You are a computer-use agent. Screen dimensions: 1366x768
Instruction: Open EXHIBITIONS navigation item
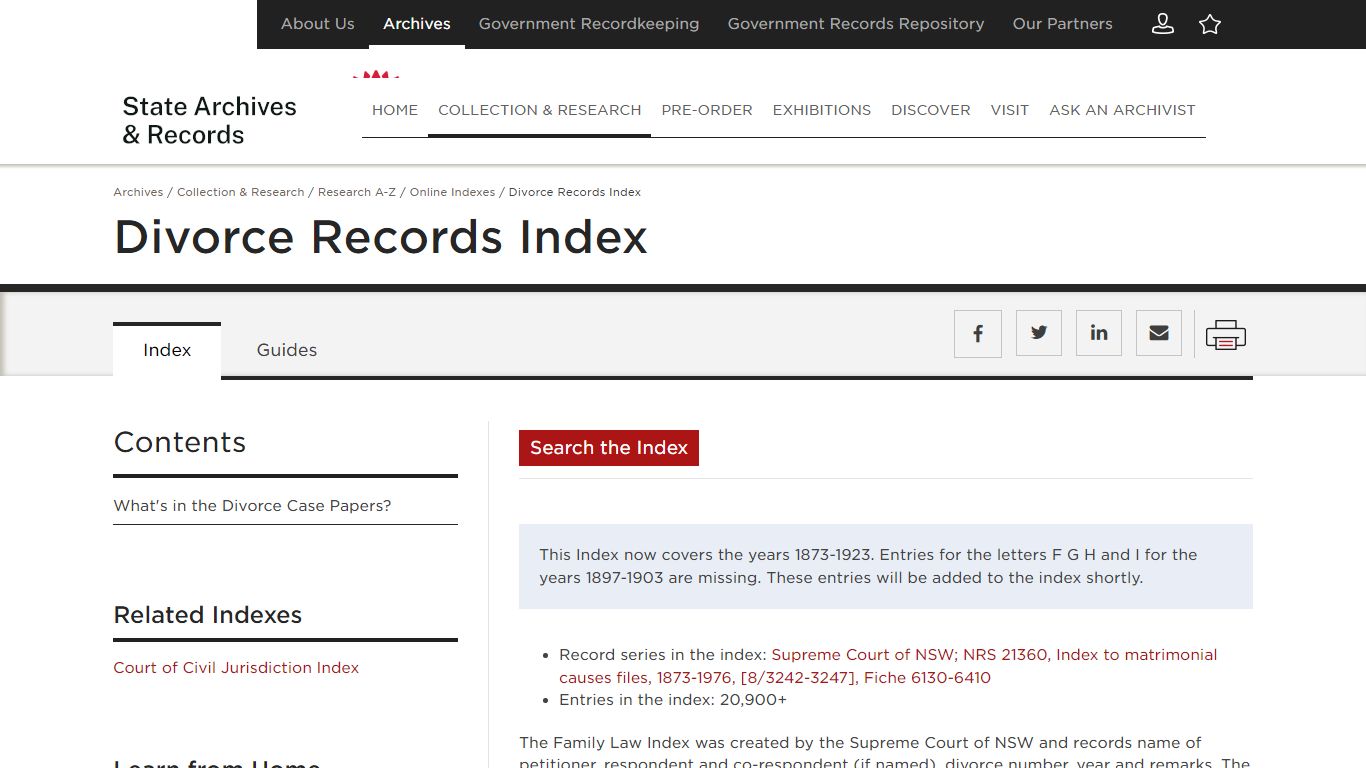[x=822, y=110]
